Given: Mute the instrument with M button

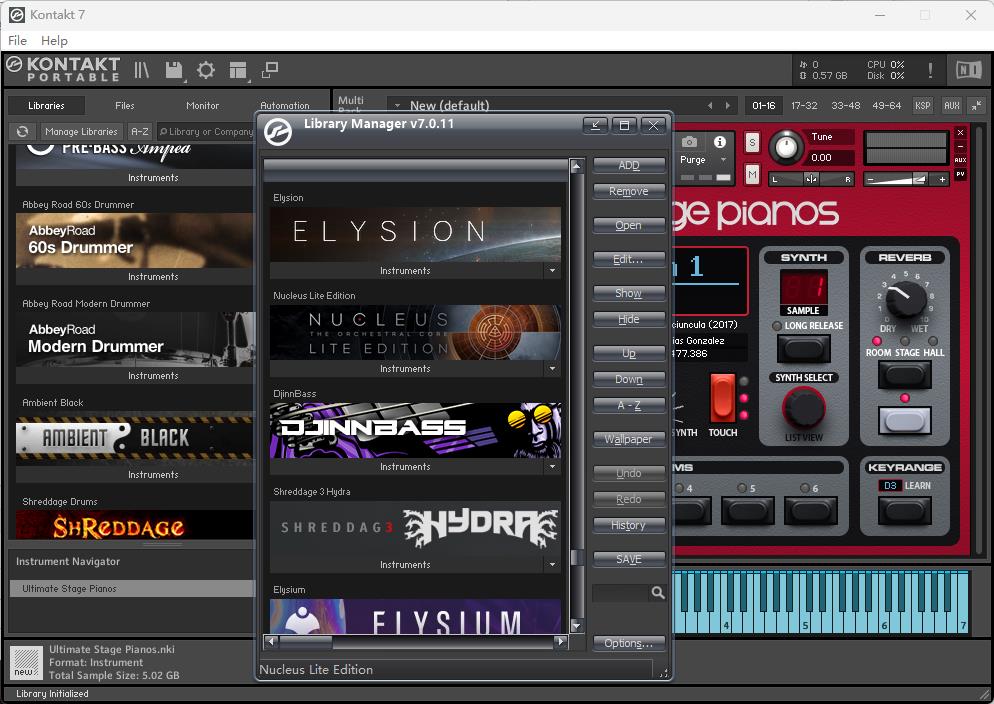Looking at the screenshot, I should (752, 175).
